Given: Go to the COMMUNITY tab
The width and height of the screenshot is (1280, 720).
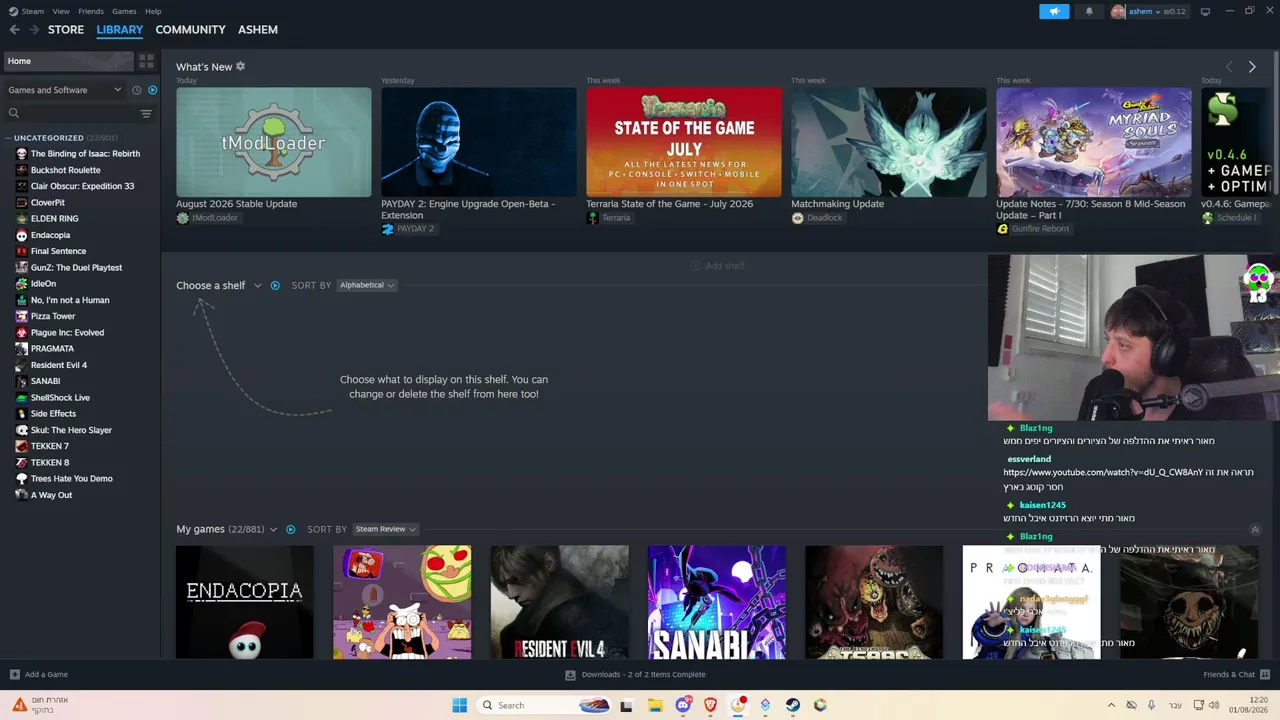Looking at the screenshot, I should tap(190, 30).
